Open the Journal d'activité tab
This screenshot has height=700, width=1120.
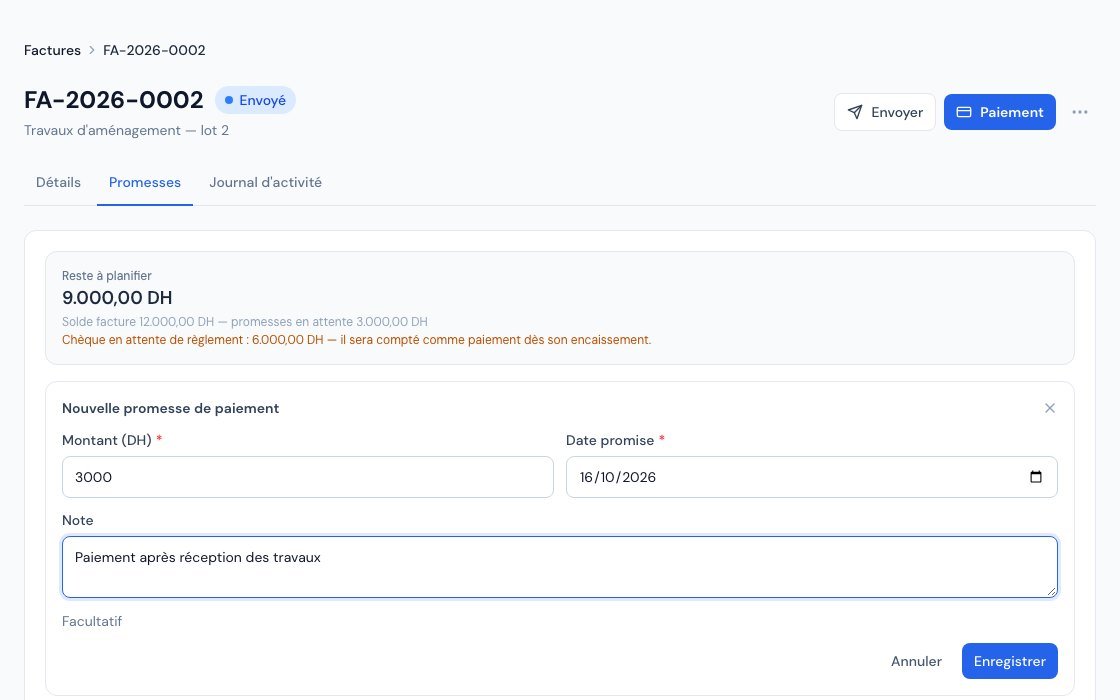(265, 182)
